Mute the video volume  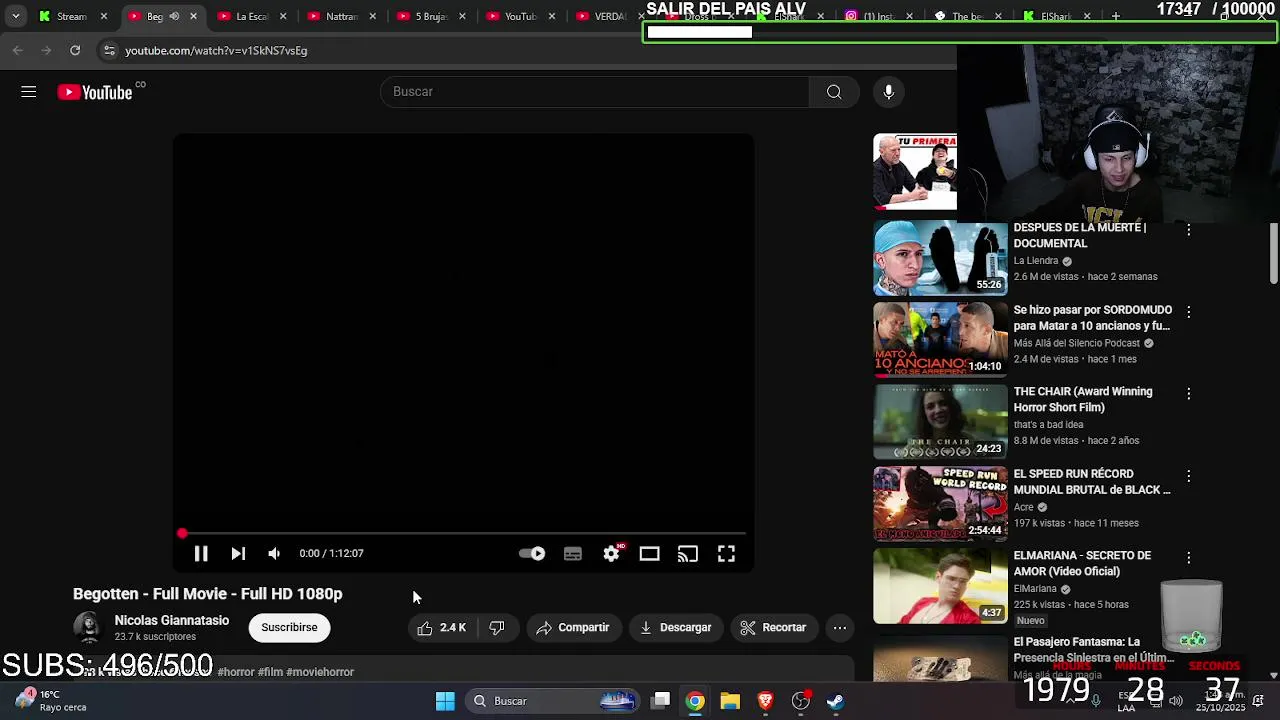click(274, 553)
